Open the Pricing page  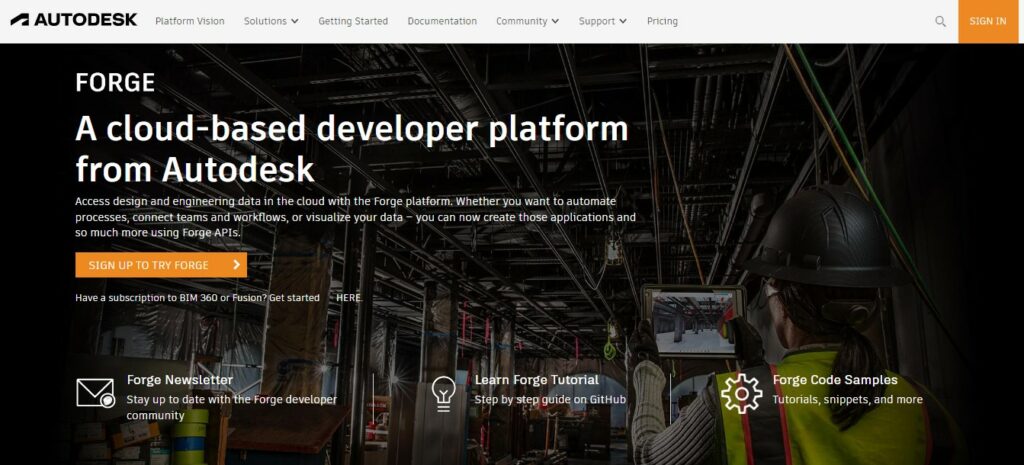point(662,21)
